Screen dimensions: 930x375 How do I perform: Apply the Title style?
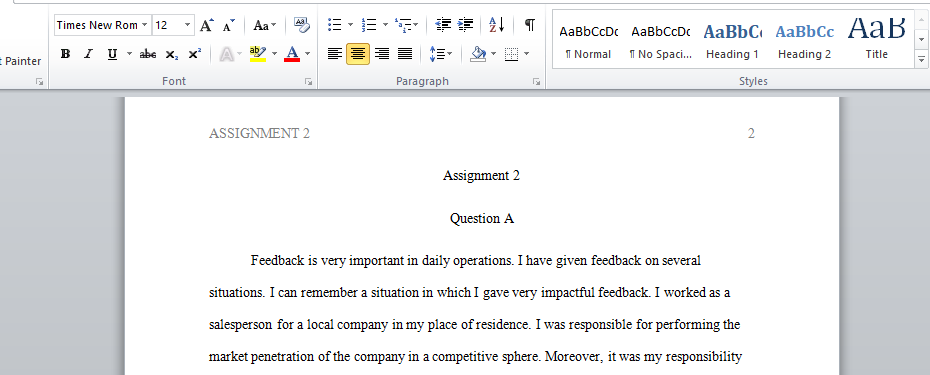coord(876,40)
